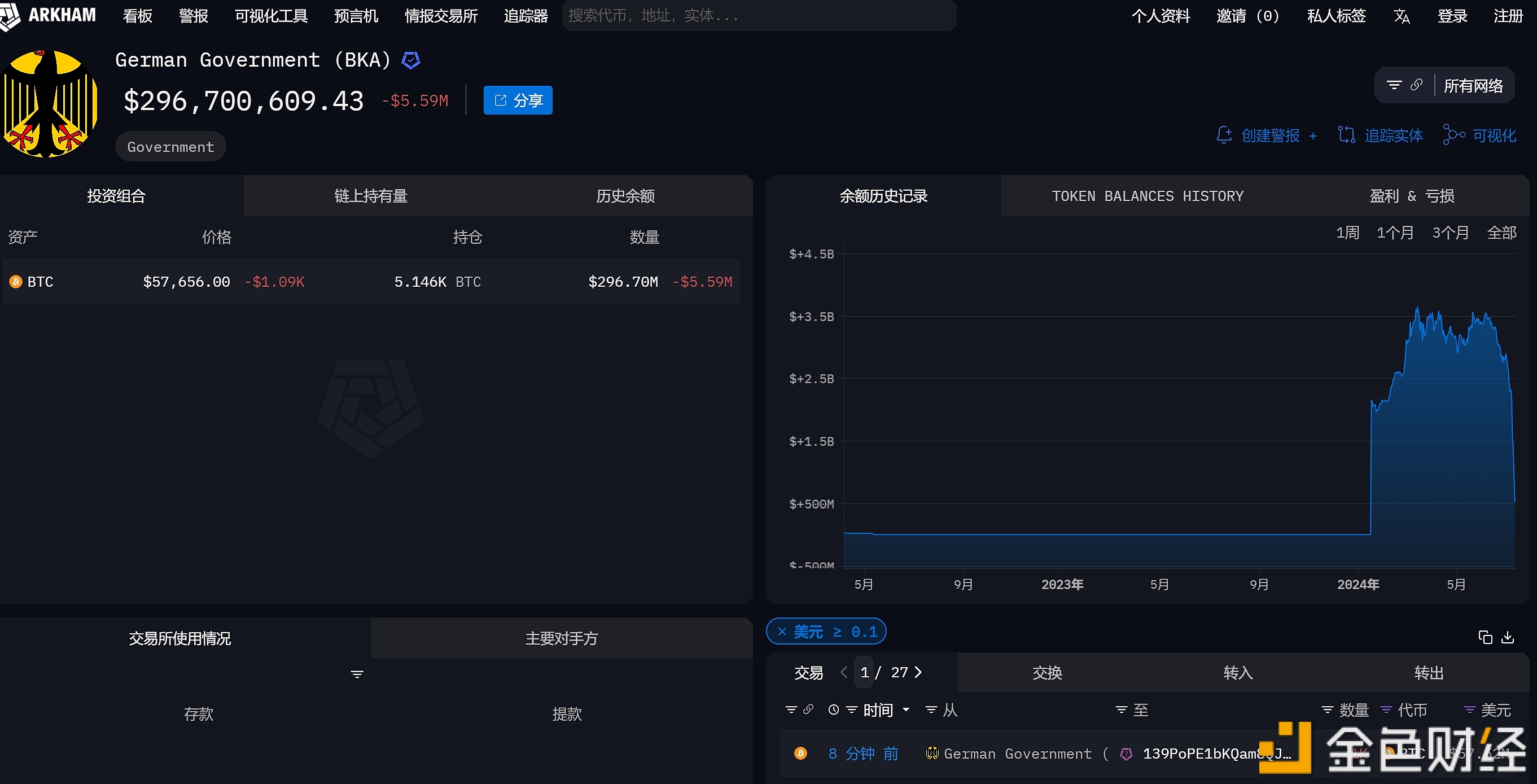Go to next transactions page
This screenshot has height=784, width=1537.
[x=918, y=672]
